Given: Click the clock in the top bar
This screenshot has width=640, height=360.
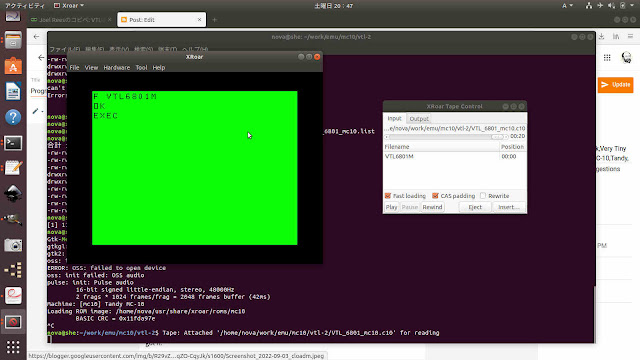Looking at the screenshot, I should tap(333, 6).
